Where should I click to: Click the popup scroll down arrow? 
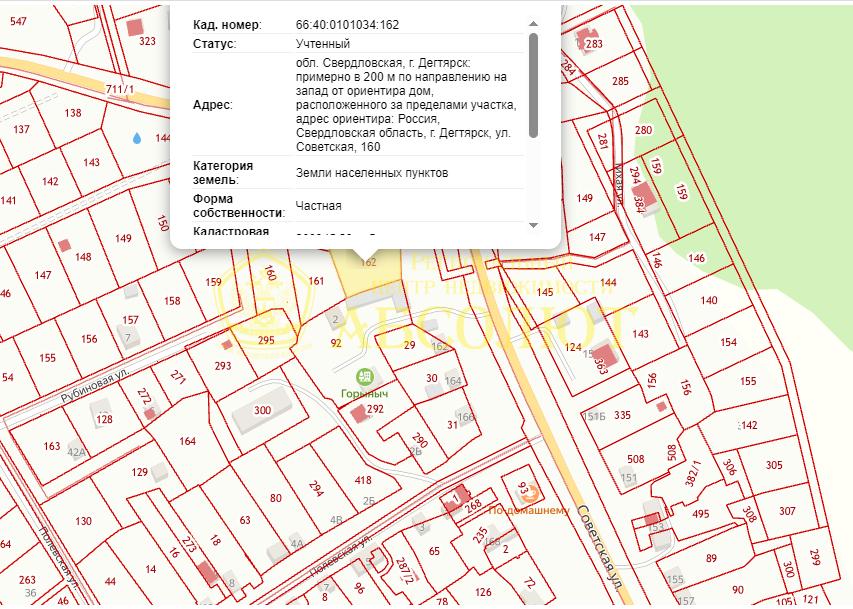coord(533,225)
